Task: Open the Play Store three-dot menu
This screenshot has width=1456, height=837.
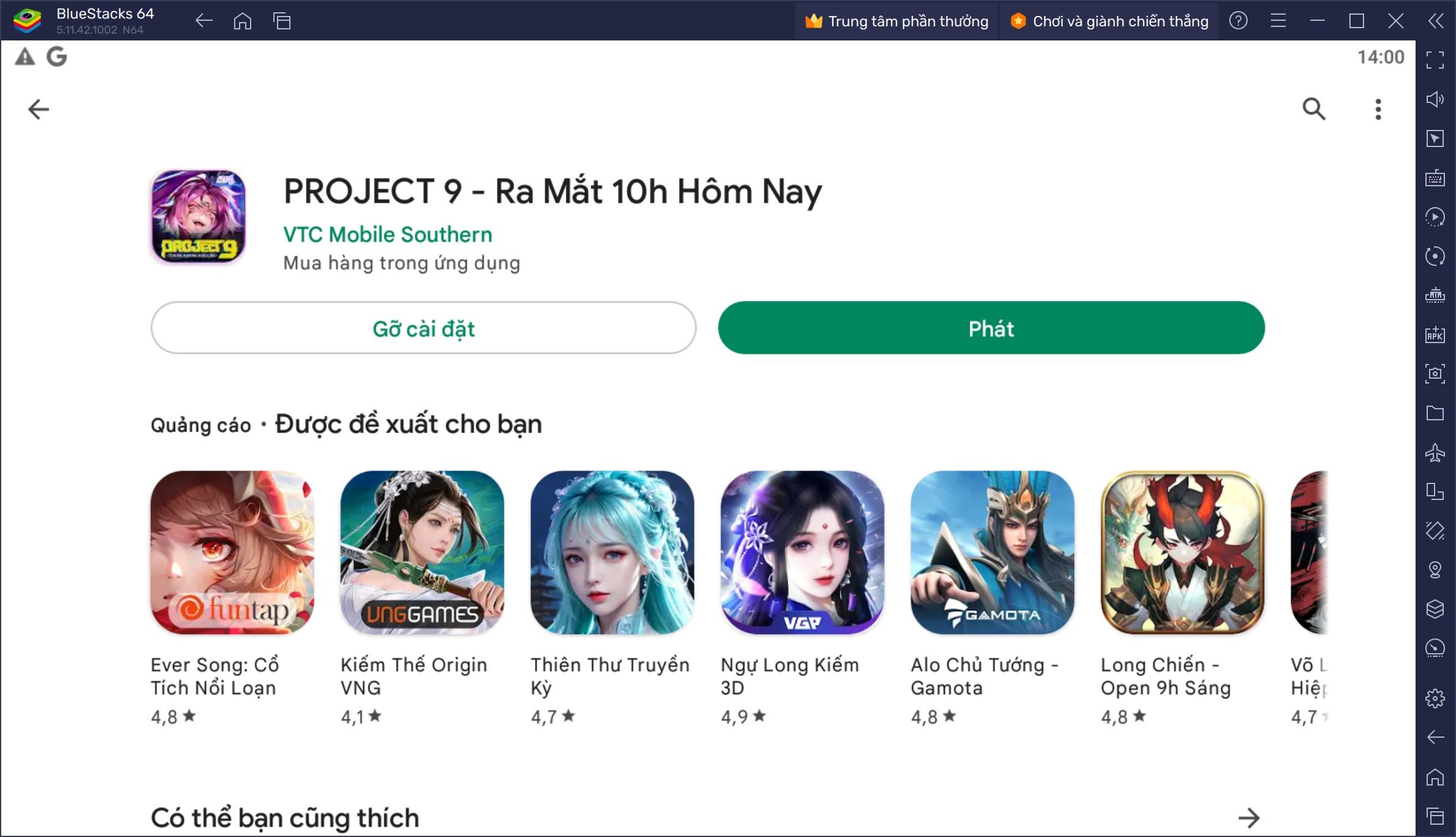Action: [x=1378, y=109]
